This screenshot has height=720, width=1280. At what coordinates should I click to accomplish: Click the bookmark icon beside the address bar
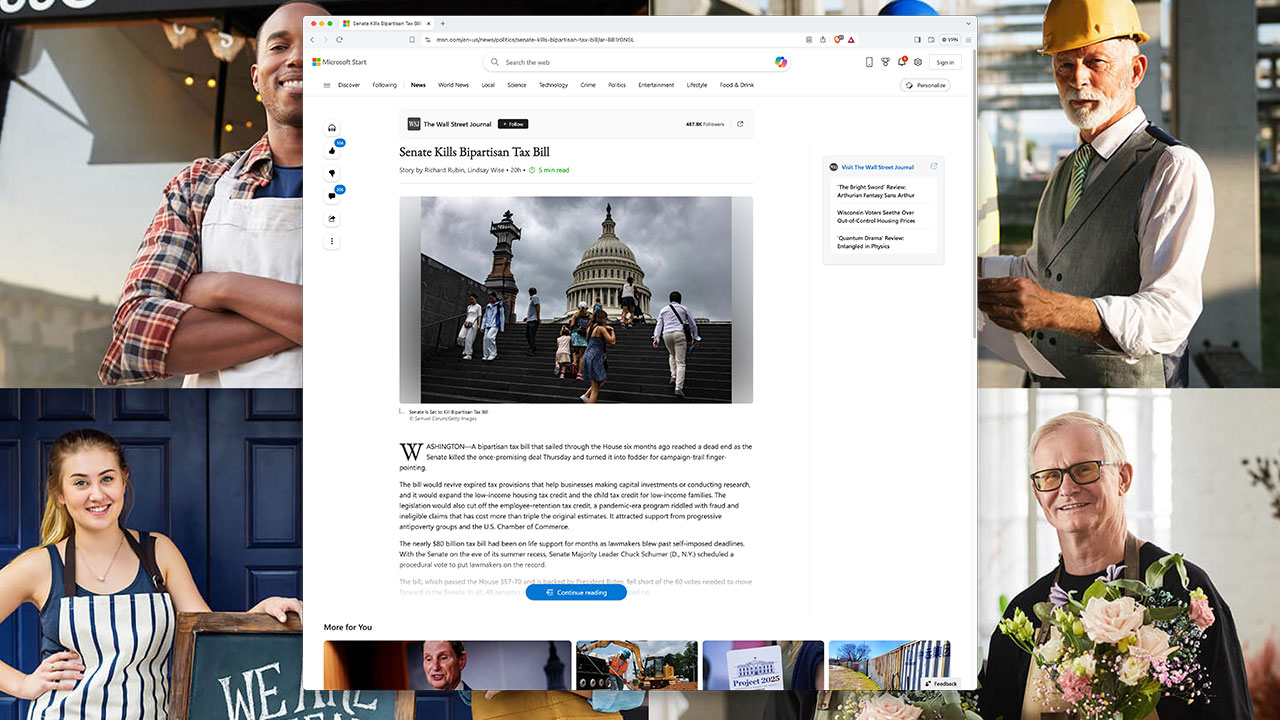pos(412,39)
